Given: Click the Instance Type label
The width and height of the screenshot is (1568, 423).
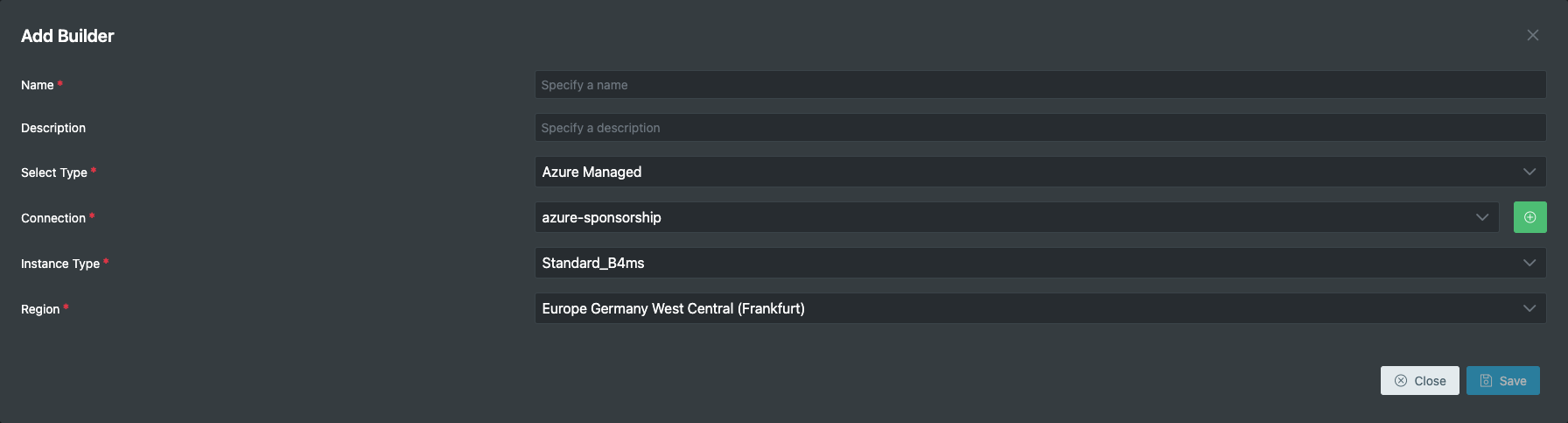Looking at the screenshot, I should [x=60, y=264].
